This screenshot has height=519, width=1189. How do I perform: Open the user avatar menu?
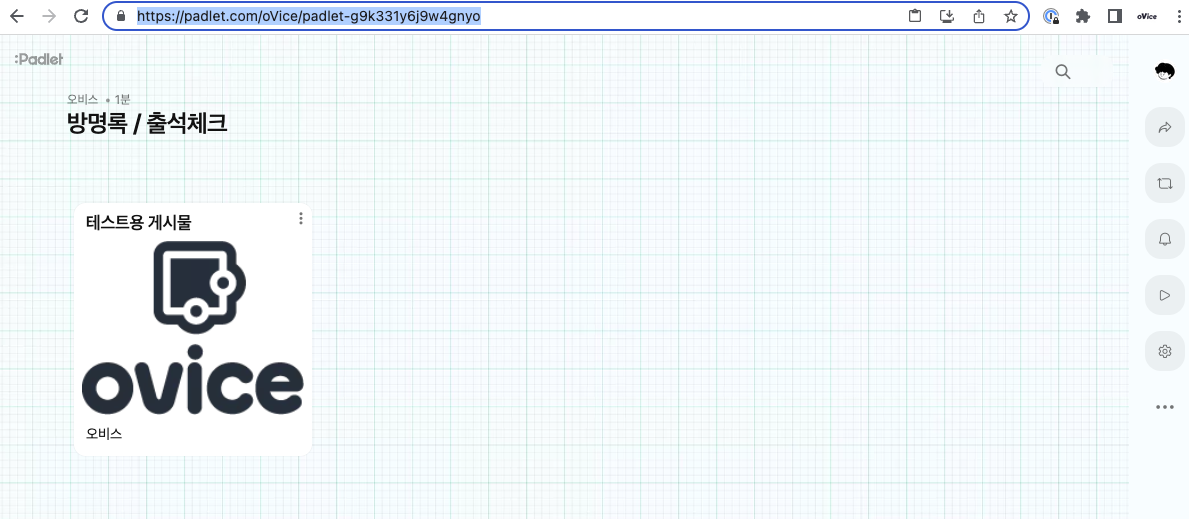(x=1165, y=71)
